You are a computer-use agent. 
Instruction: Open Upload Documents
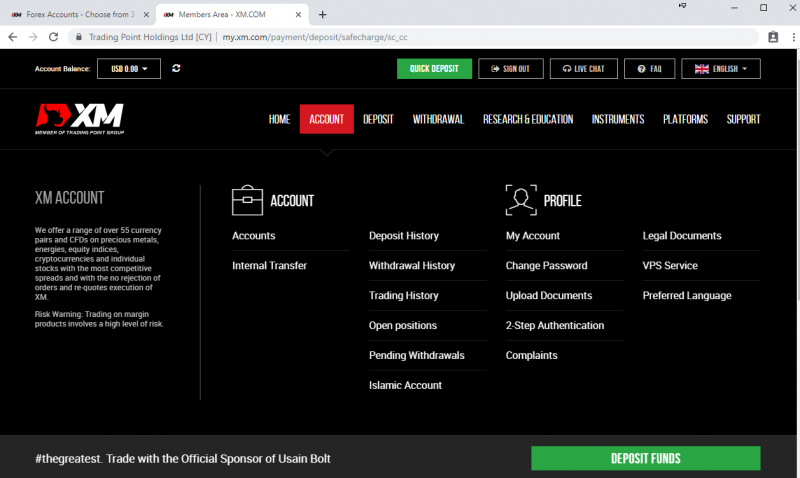(548, 295)
